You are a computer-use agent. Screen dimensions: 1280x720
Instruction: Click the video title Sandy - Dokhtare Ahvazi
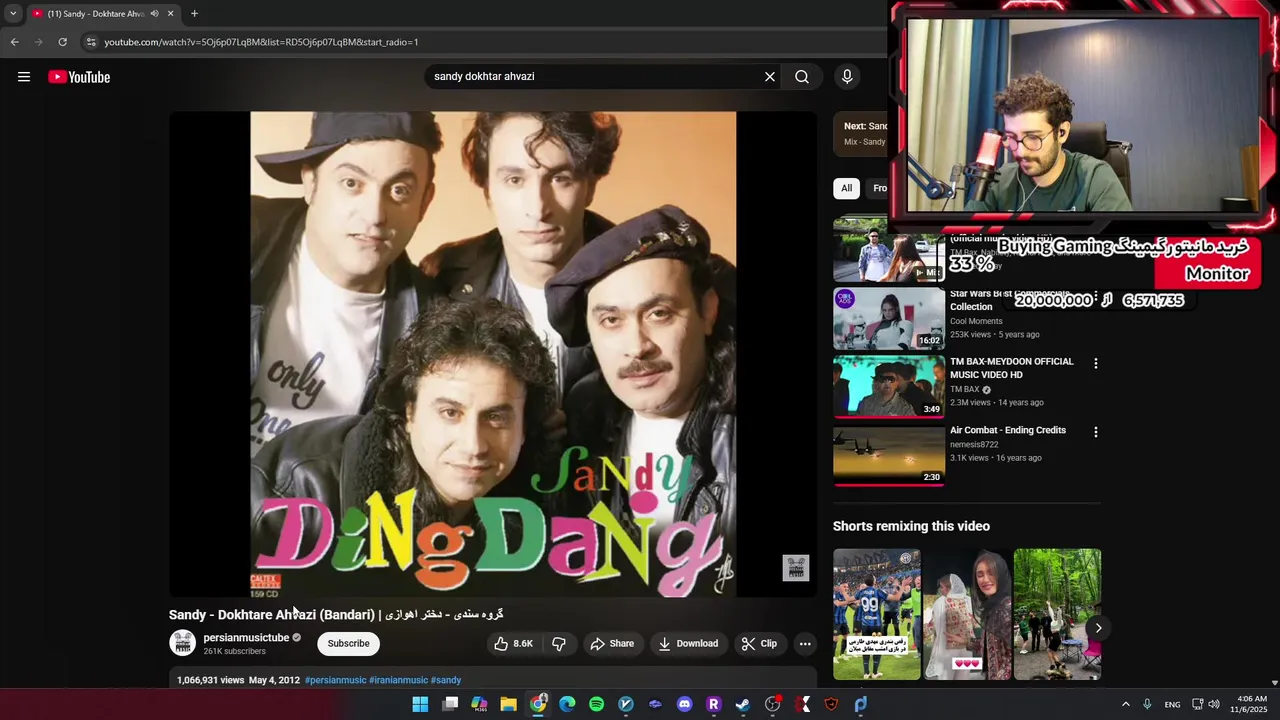pos(336,615)
